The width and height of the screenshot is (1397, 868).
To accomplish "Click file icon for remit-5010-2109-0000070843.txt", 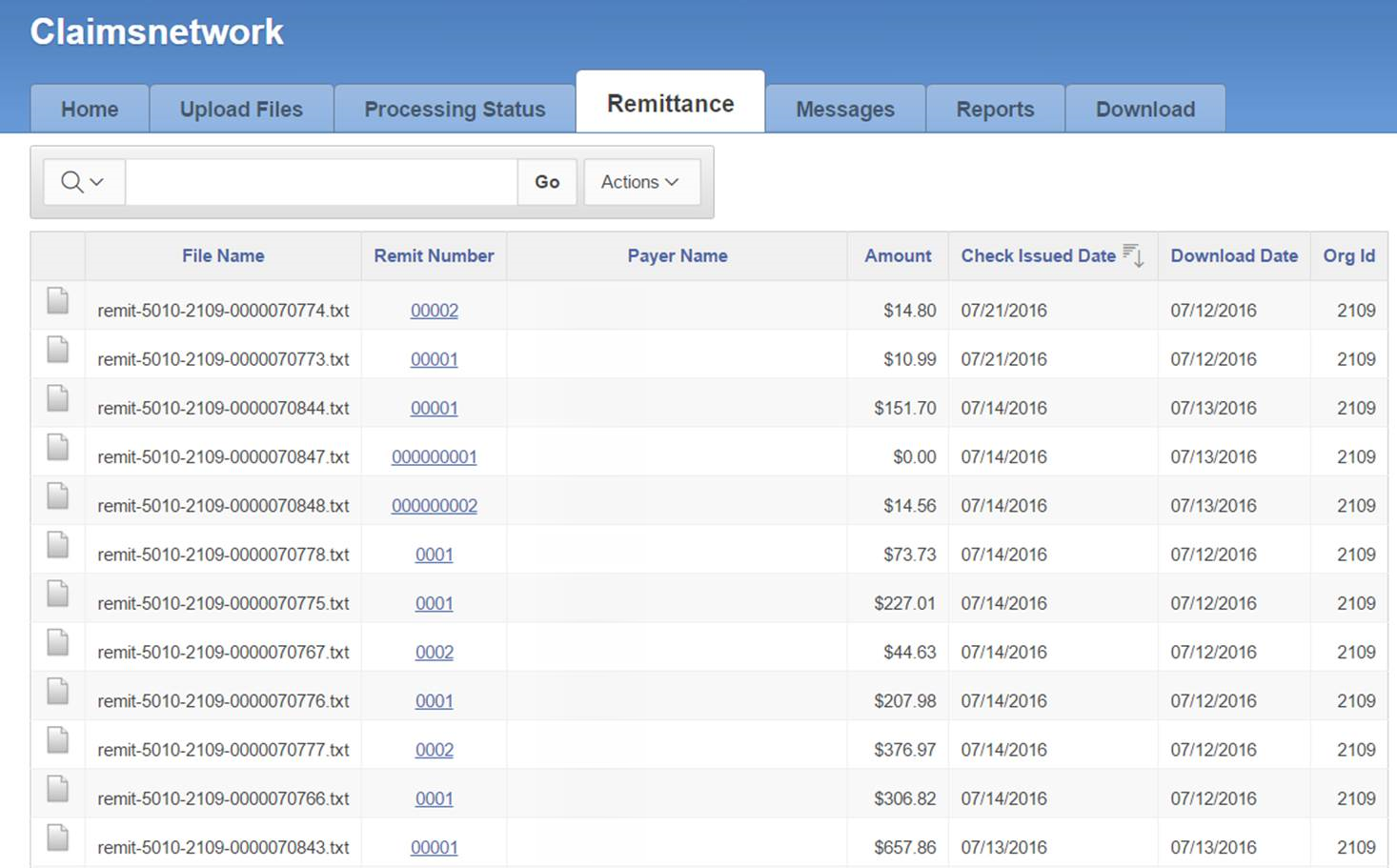I will (x=58, y=838).
